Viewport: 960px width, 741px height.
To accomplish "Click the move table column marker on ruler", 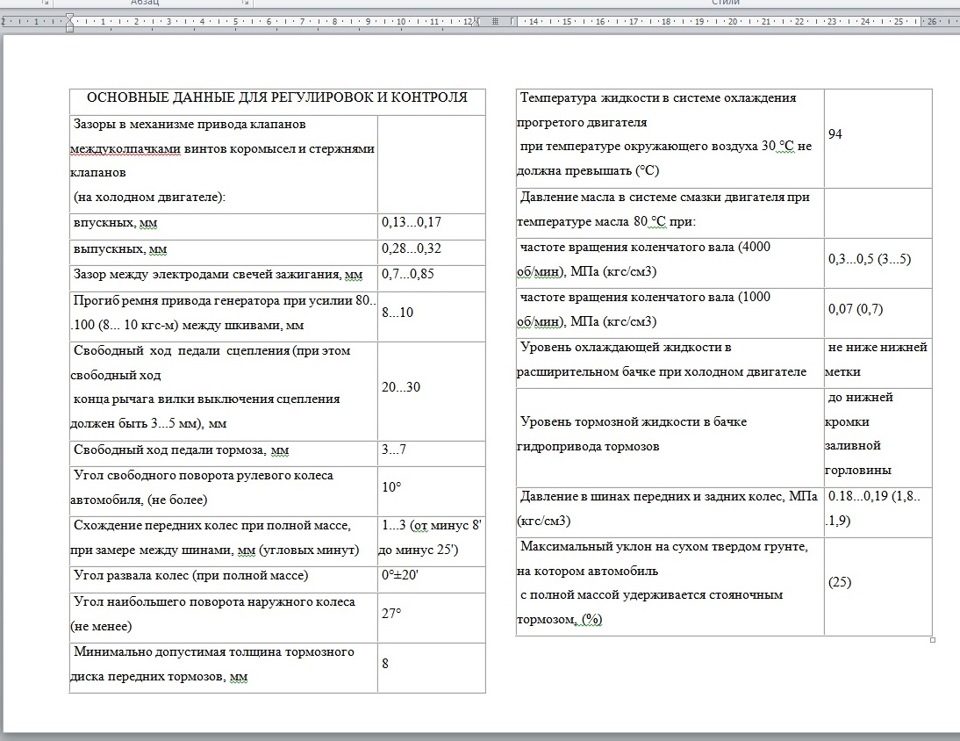I will [495, 21].
